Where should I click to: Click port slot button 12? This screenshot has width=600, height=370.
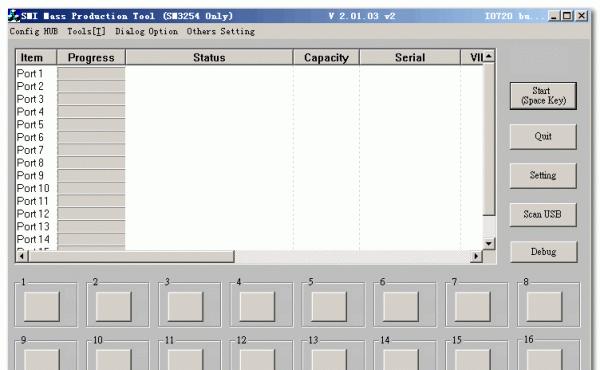257,360
